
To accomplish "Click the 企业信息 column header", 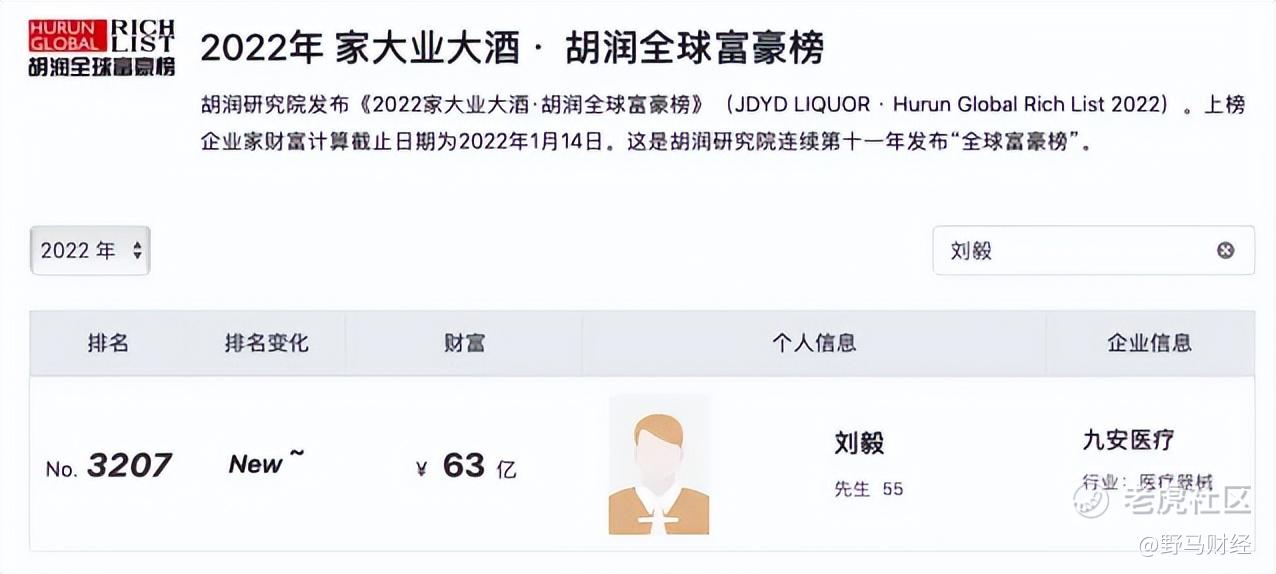I will [x=1149, y=343].
